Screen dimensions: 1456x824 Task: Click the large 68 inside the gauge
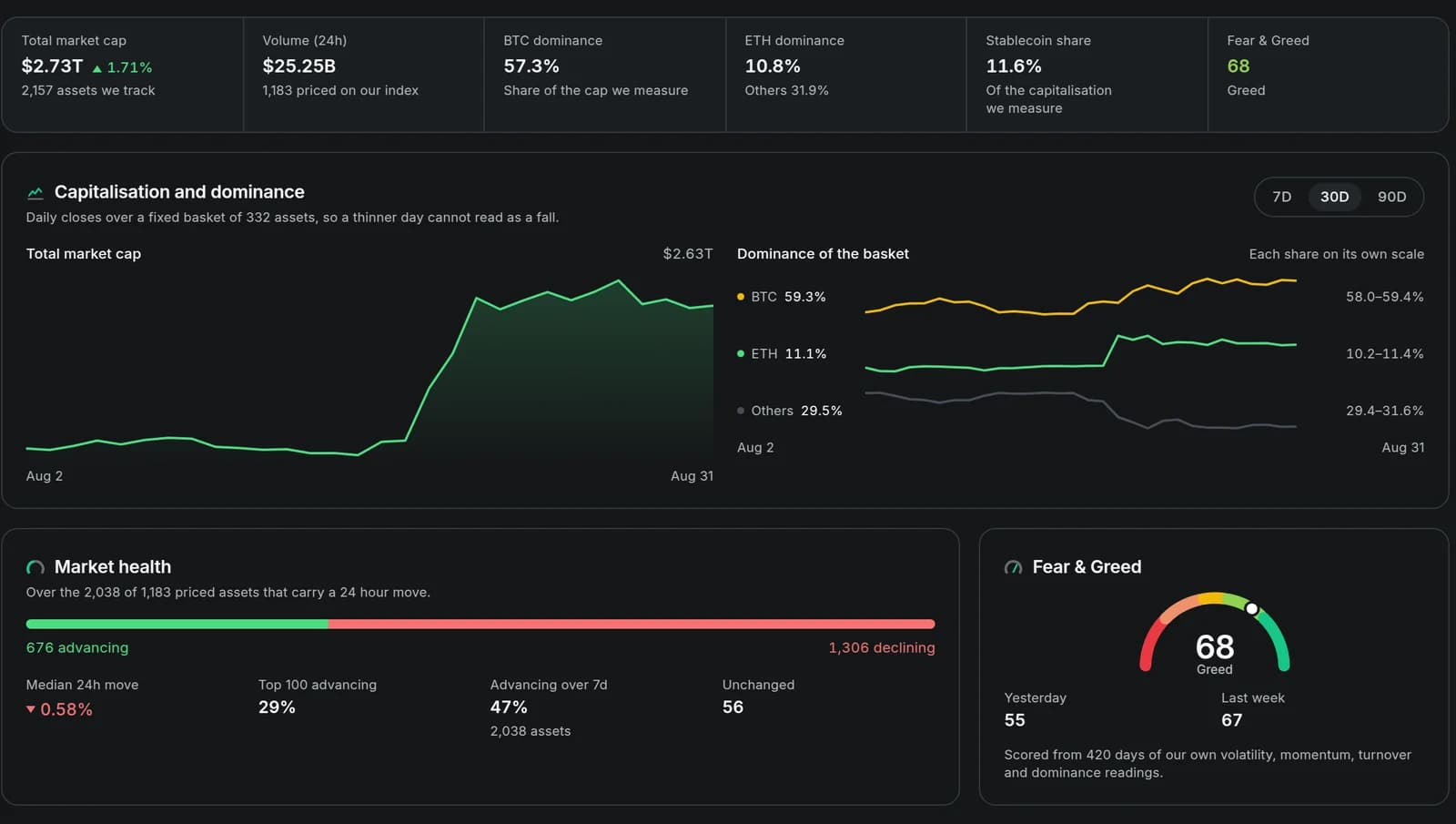point(1215,646)
